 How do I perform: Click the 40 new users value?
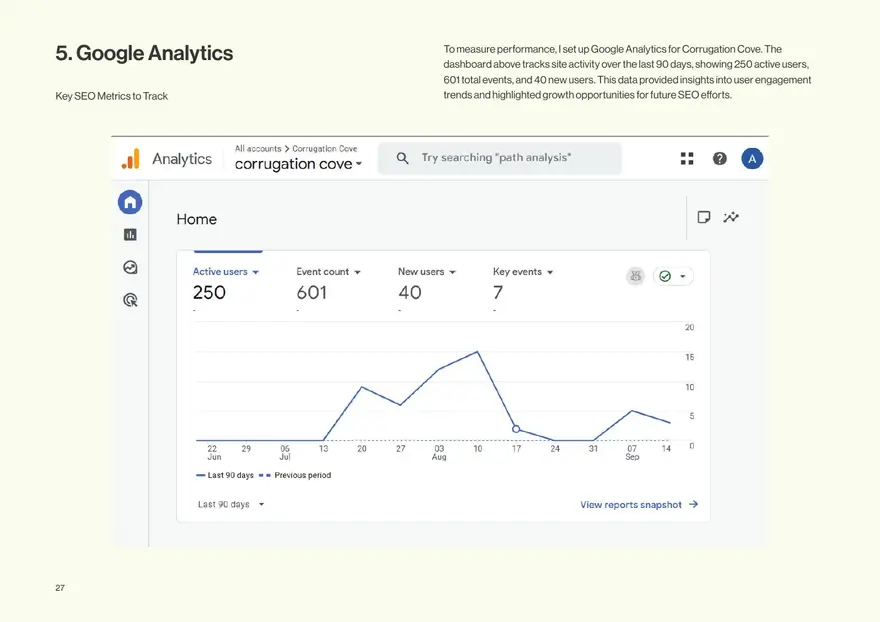click(410, 292)
